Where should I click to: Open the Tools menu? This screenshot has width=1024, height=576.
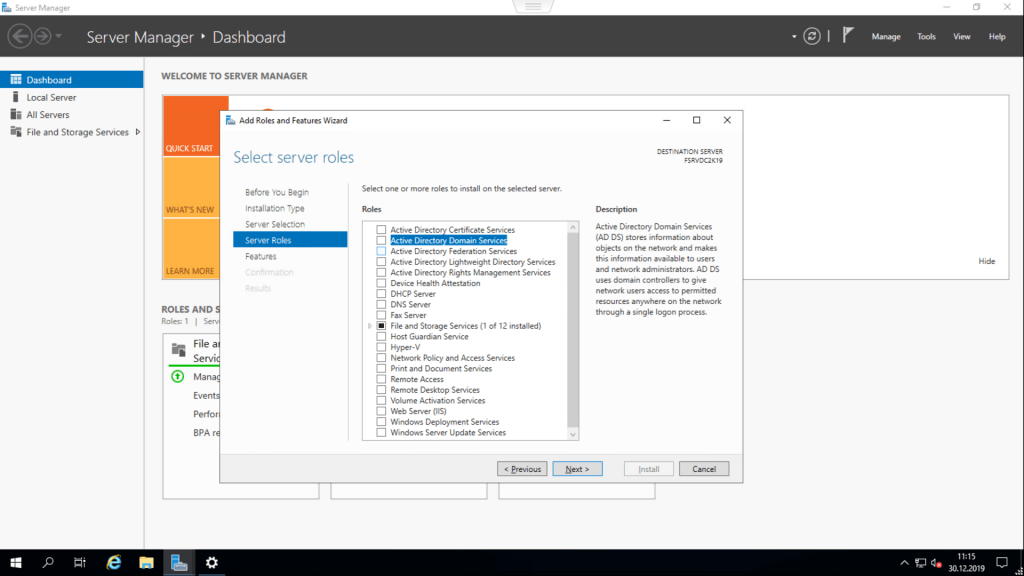point(926,37)
